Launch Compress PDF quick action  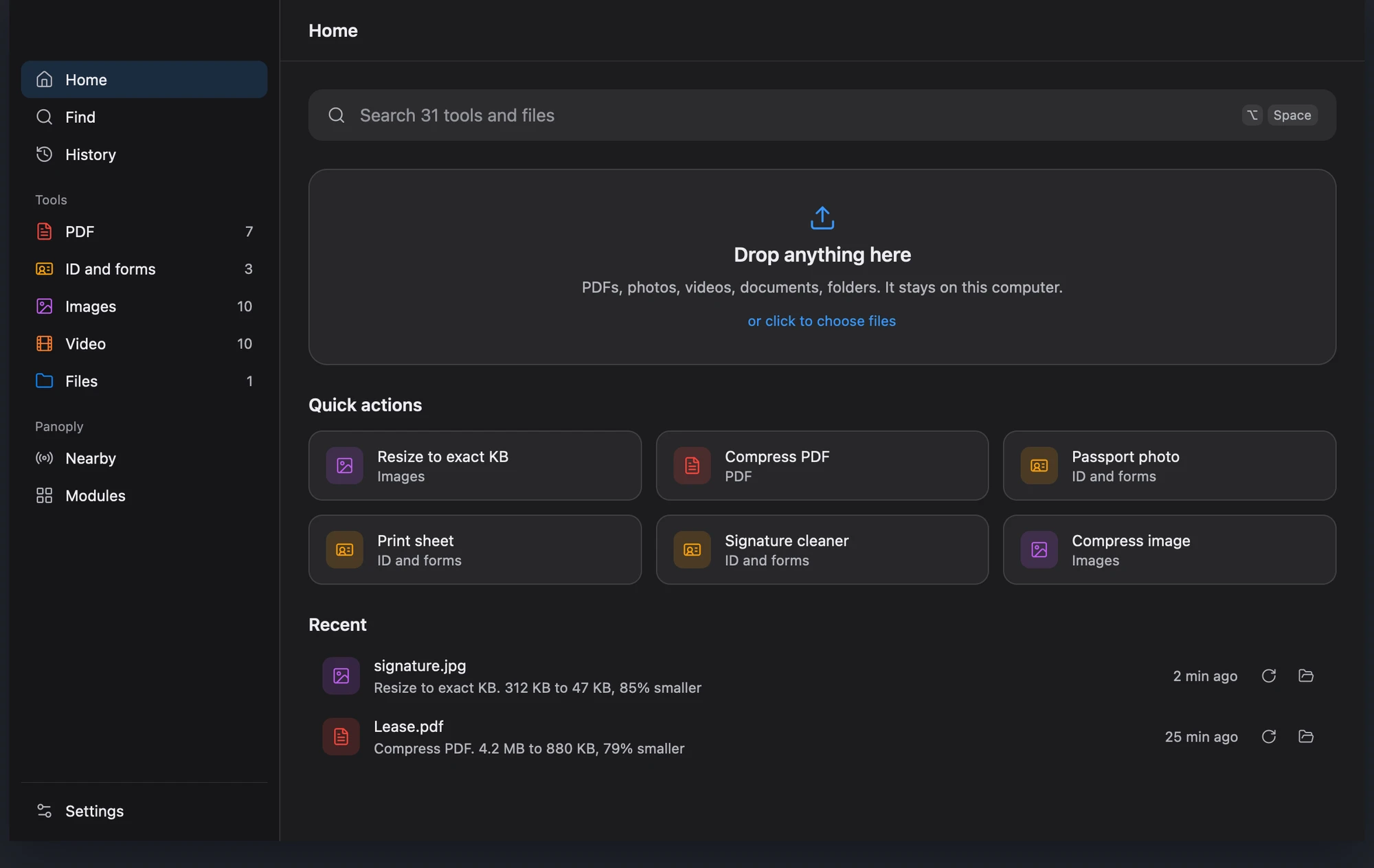(822, 466)
